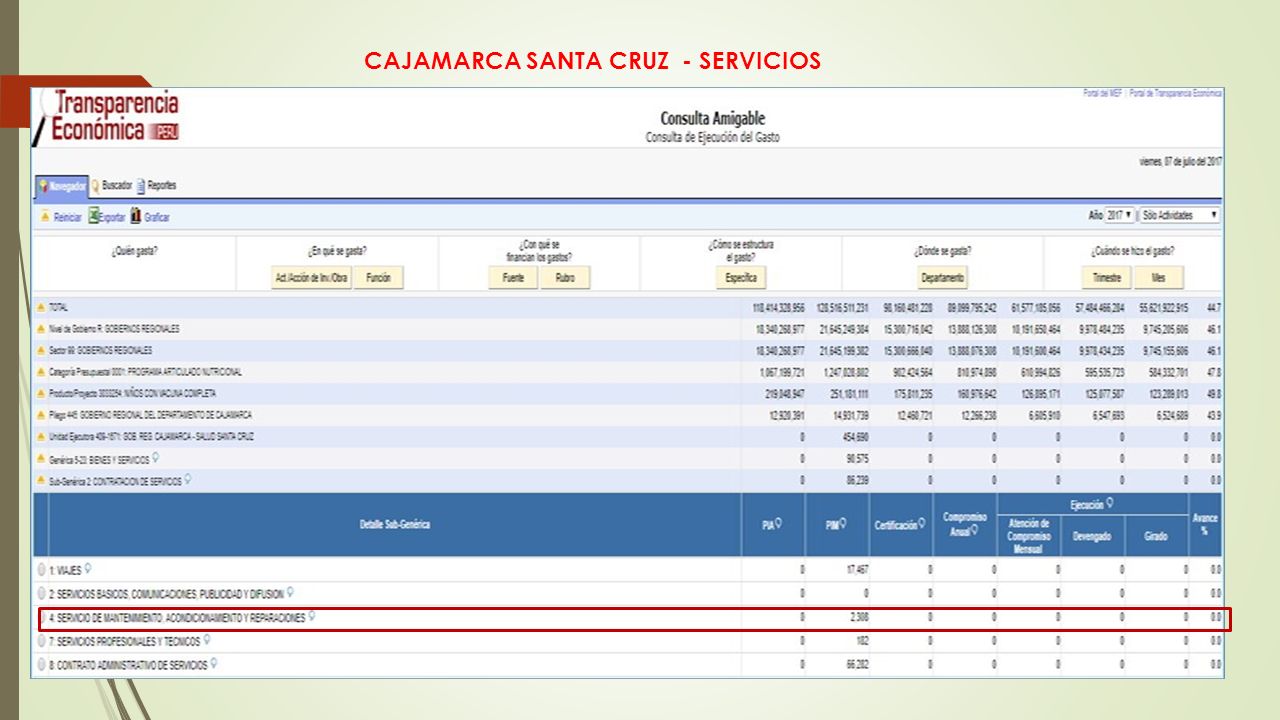This screenshot has width=1280, height=720.
Task: Click the Avance % column header
Action: click(x=1206, y=524)
